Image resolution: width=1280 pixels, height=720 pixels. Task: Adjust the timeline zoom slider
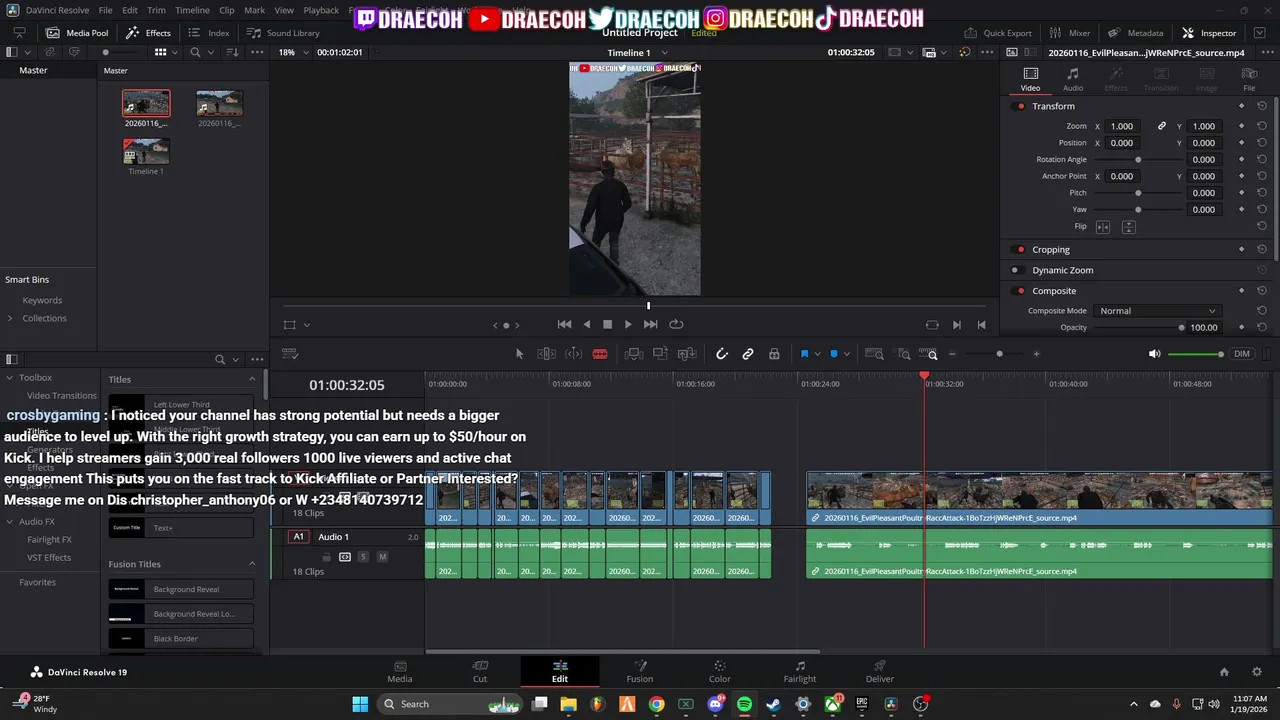pyautogui.click(x=999, y=354)
